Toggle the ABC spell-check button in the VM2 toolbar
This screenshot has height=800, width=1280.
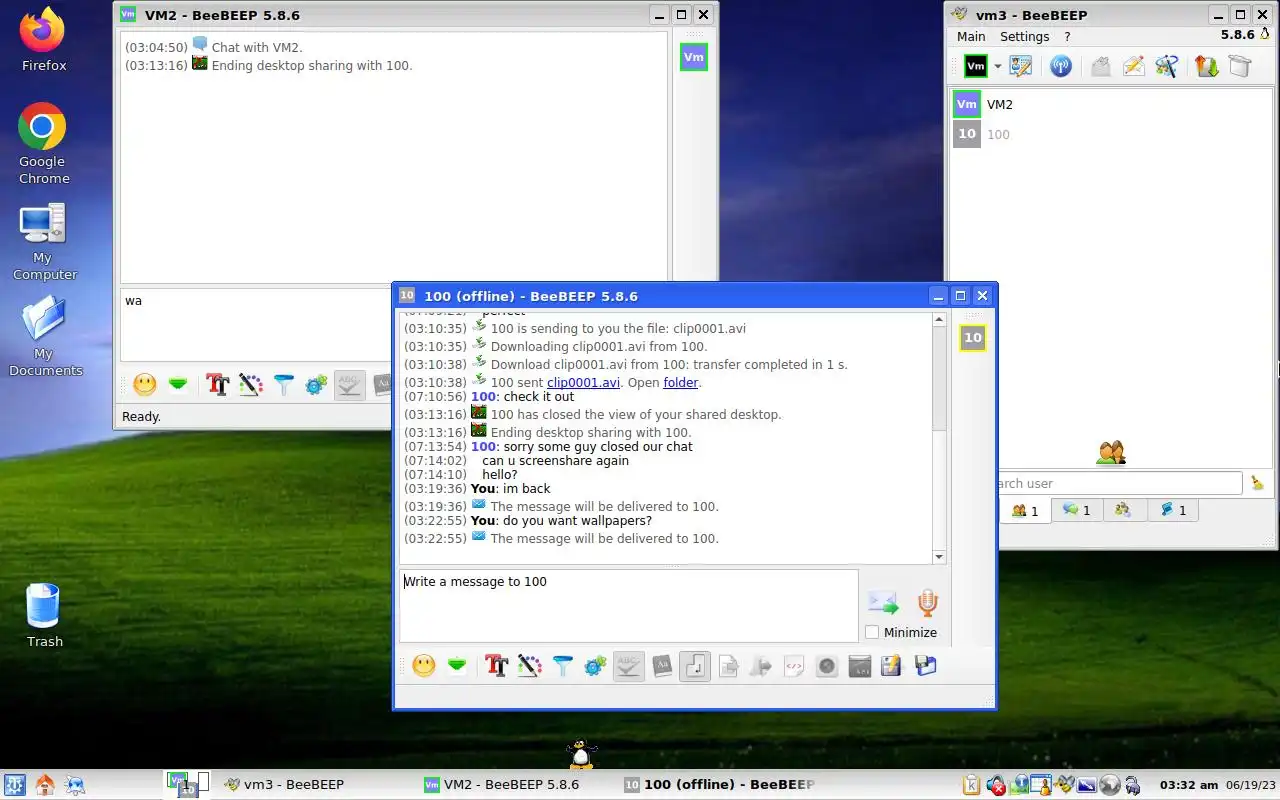(349, 384)
